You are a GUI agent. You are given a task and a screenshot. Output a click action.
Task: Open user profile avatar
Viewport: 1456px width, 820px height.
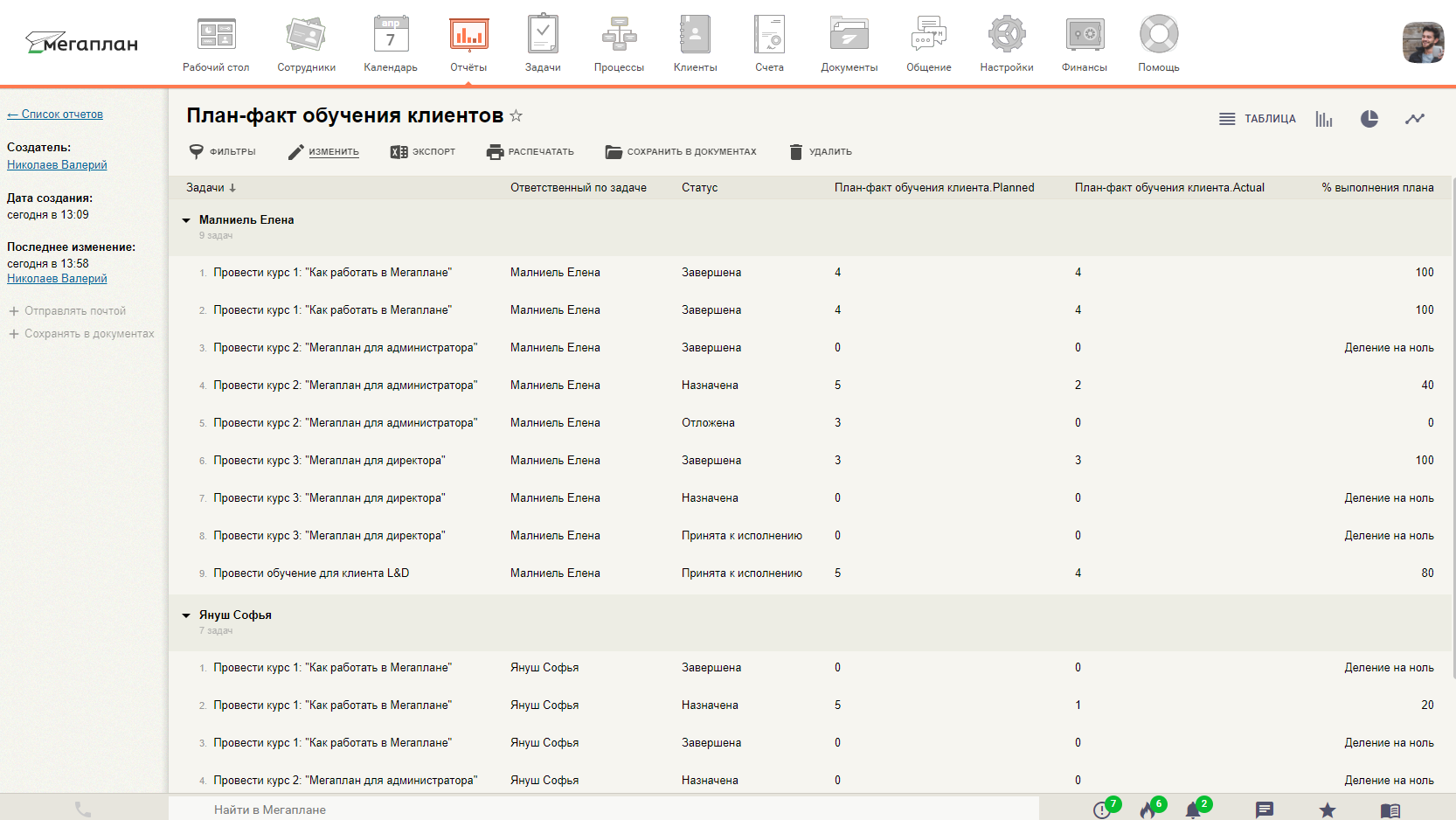pos(1423,43)
